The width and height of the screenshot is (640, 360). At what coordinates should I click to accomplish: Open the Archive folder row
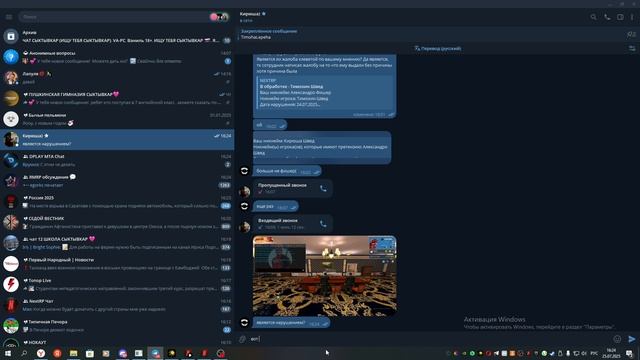point(117,36)
